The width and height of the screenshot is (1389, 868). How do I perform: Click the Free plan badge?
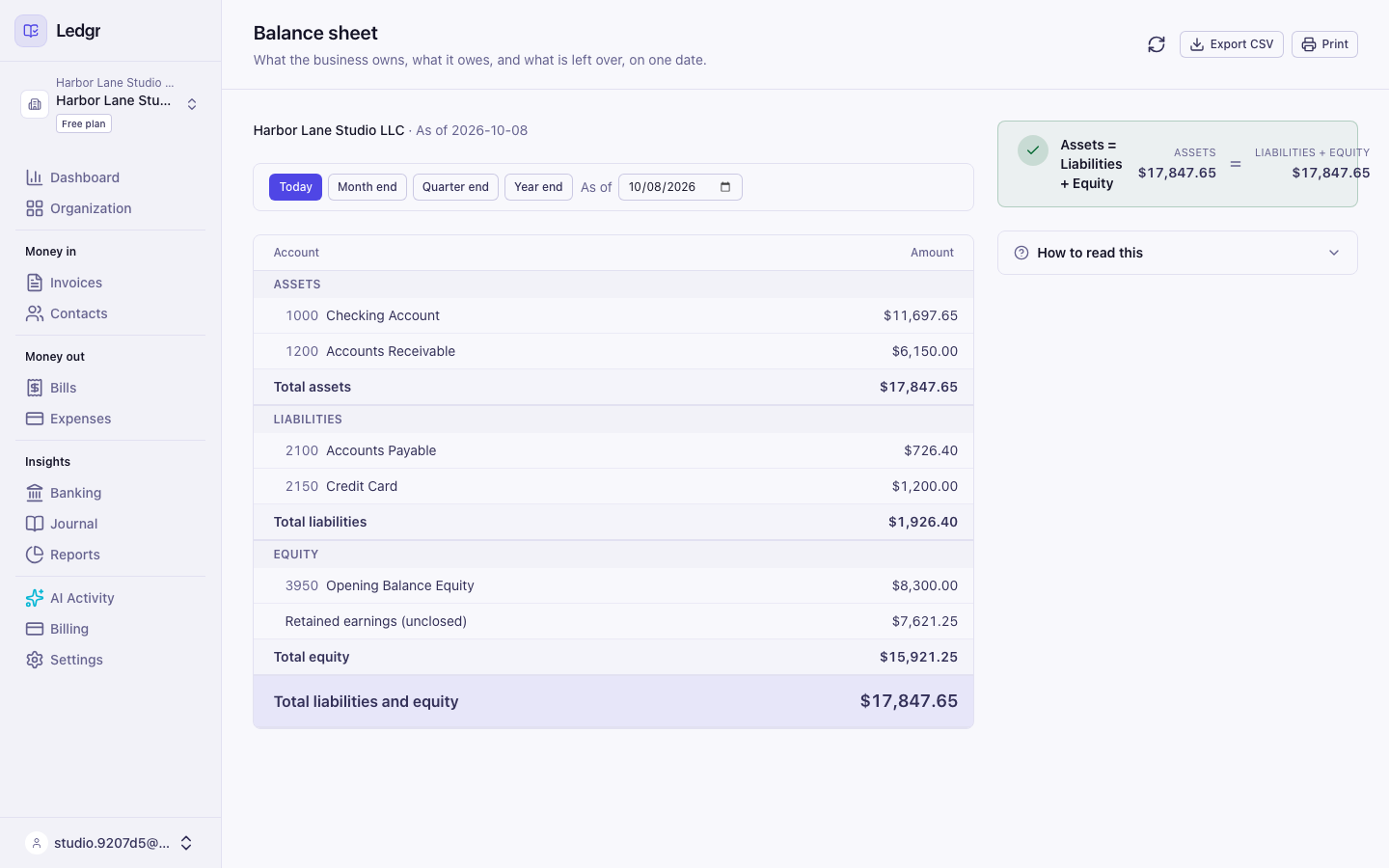point(84,123)
